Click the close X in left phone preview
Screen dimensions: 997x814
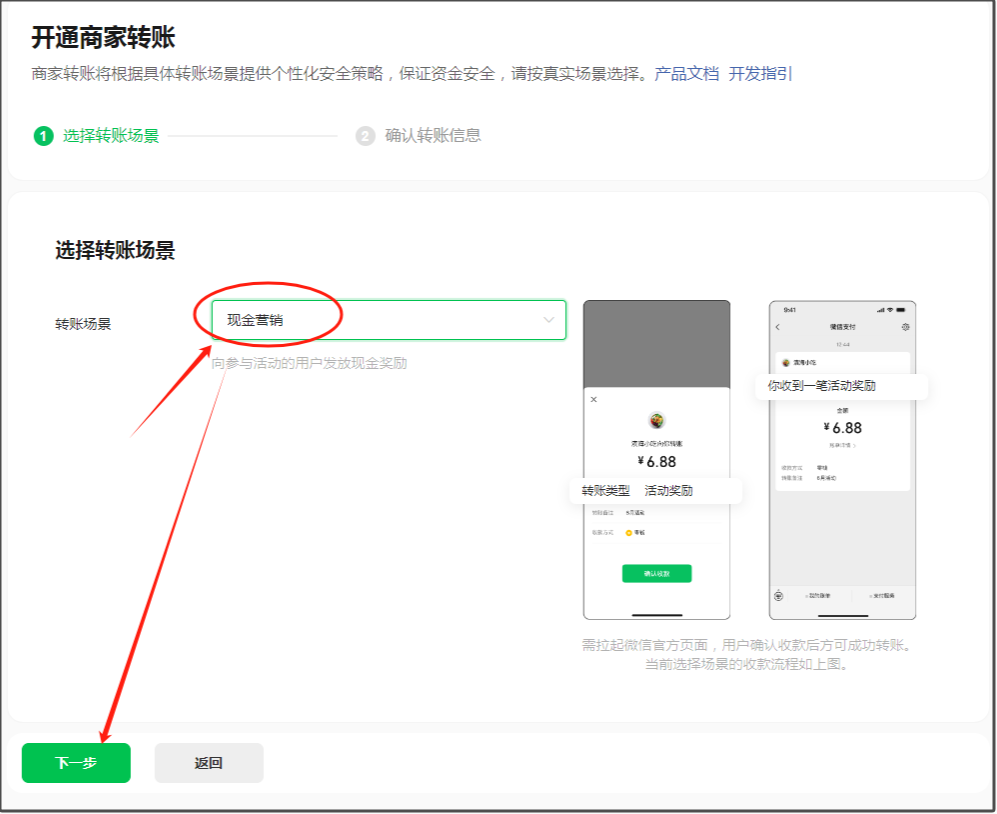click(x=593, y=399)
